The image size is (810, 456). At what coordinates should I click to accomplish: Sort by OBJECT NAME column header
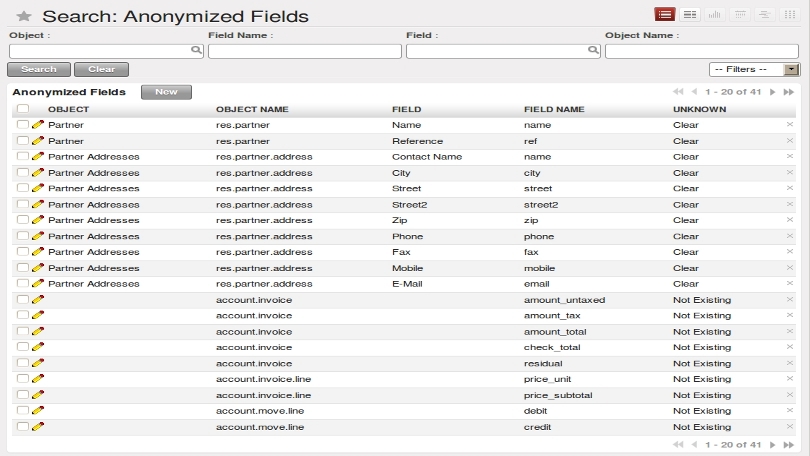(252, 109)
